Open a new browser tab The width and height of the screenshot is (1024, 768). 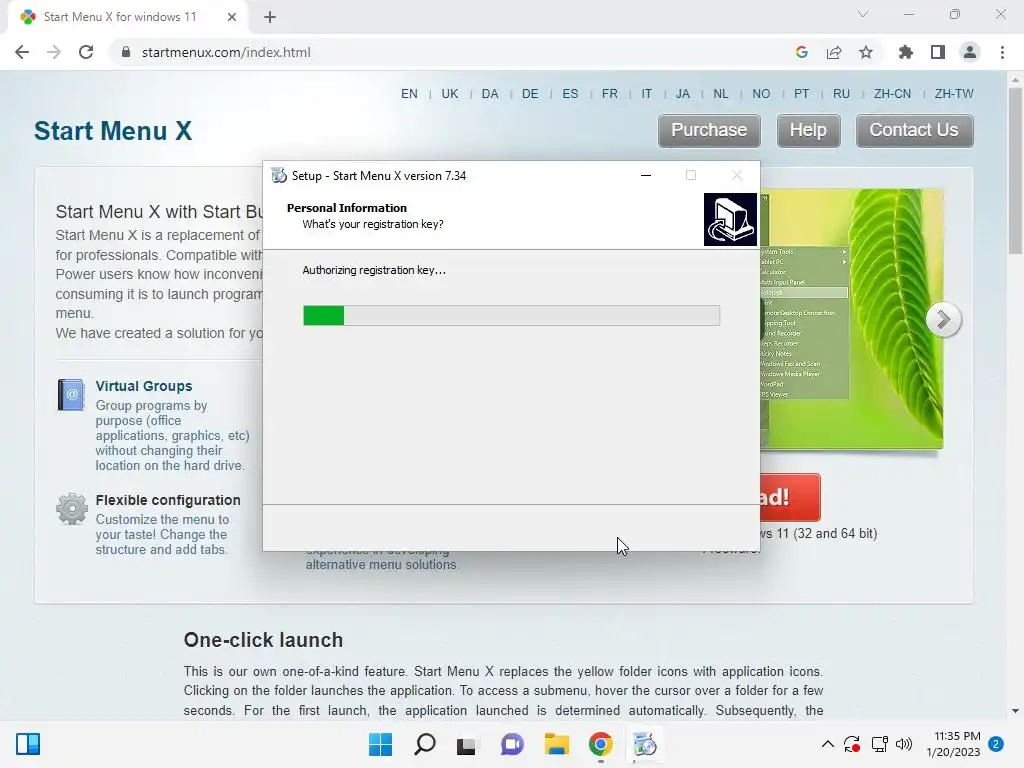pyautogui.click(x=270, y=18)
